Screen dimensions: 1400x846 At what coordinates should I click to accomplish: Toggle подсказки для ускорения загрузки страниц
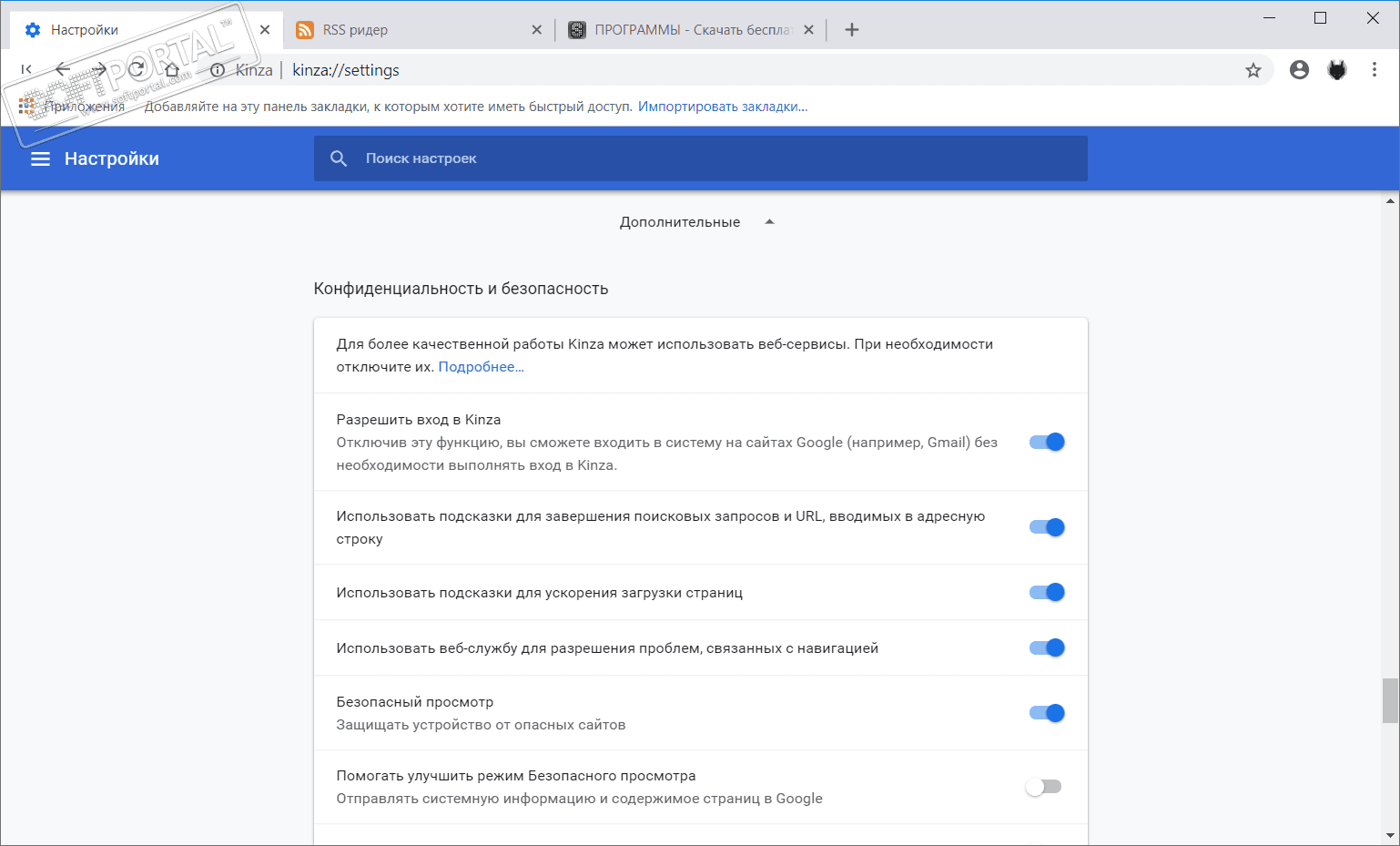[1046, 593]
